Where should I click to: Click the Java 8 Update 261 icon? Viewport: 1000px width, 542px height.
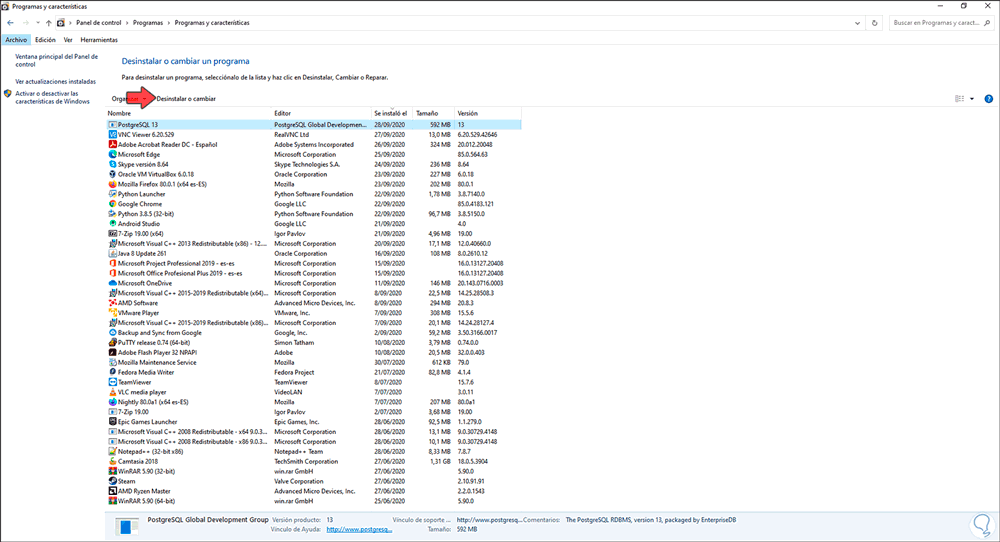point(113,254)
